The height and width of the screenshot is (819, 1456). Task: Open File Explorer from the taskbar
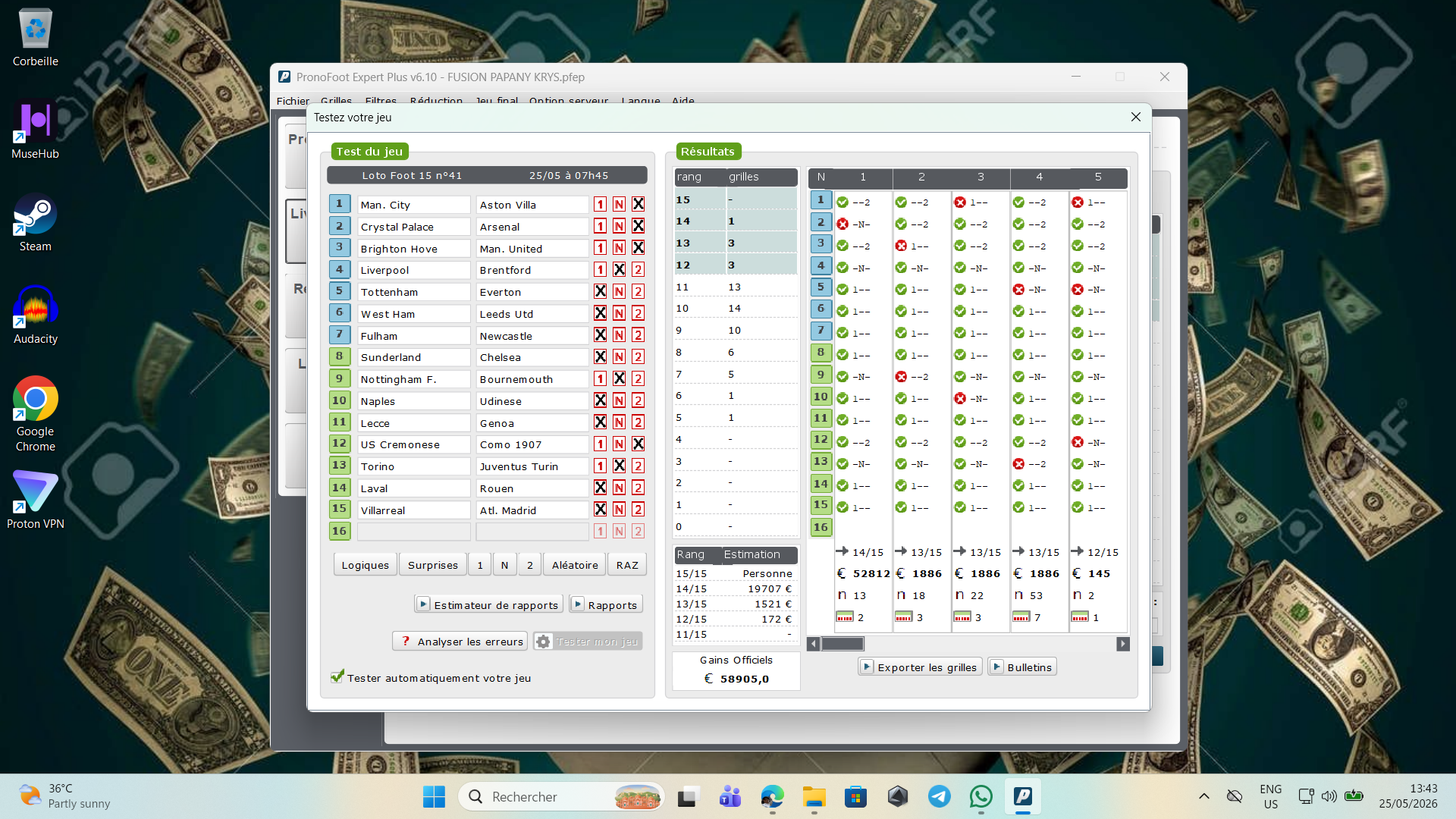click(814, 797)
